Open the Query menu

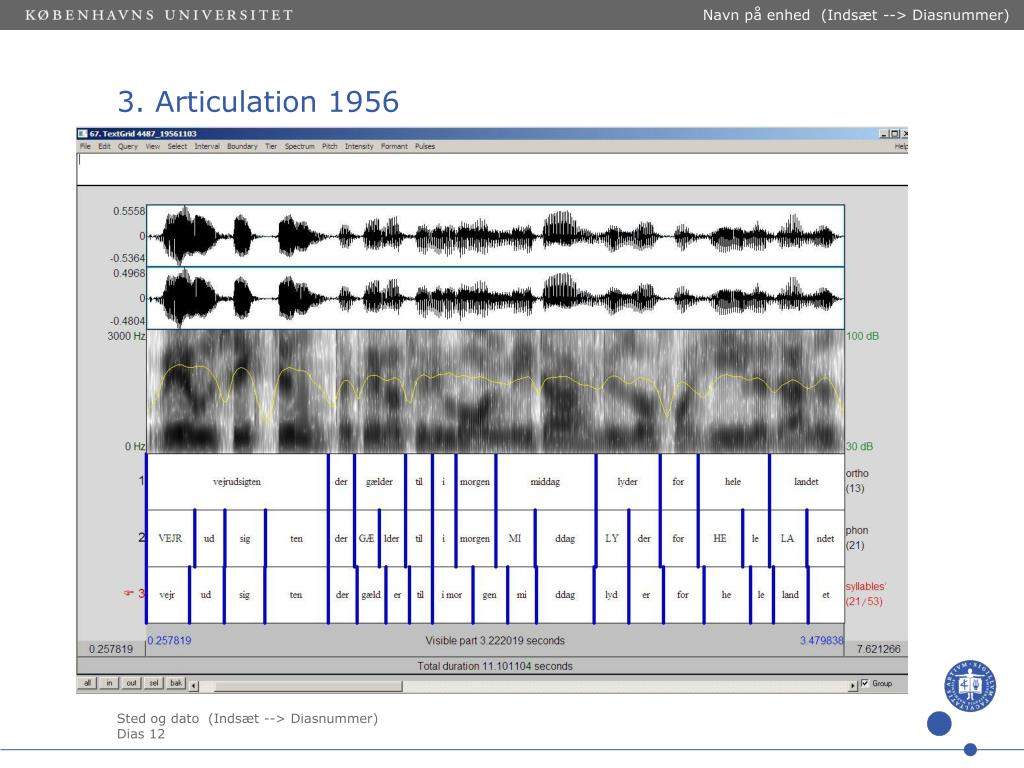click(x=128, y=146)
